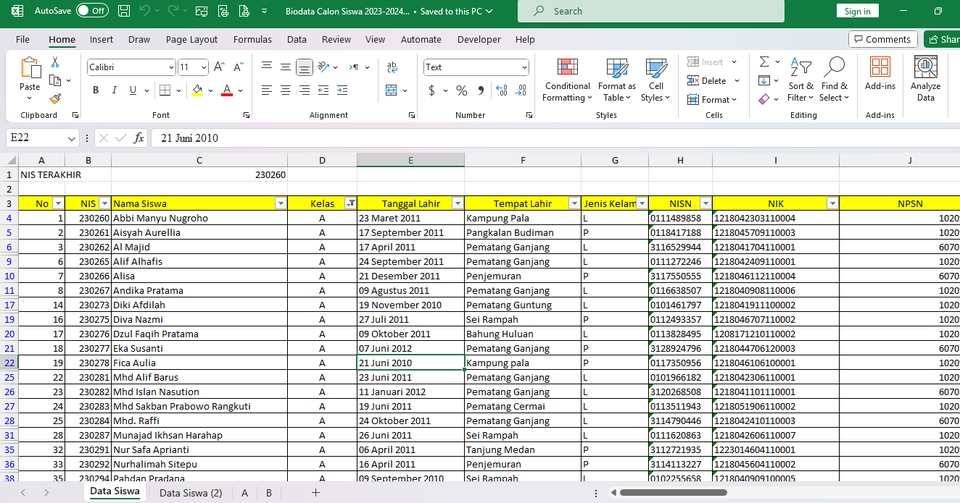
Task: Open the File menu
Action: point(23,39)
